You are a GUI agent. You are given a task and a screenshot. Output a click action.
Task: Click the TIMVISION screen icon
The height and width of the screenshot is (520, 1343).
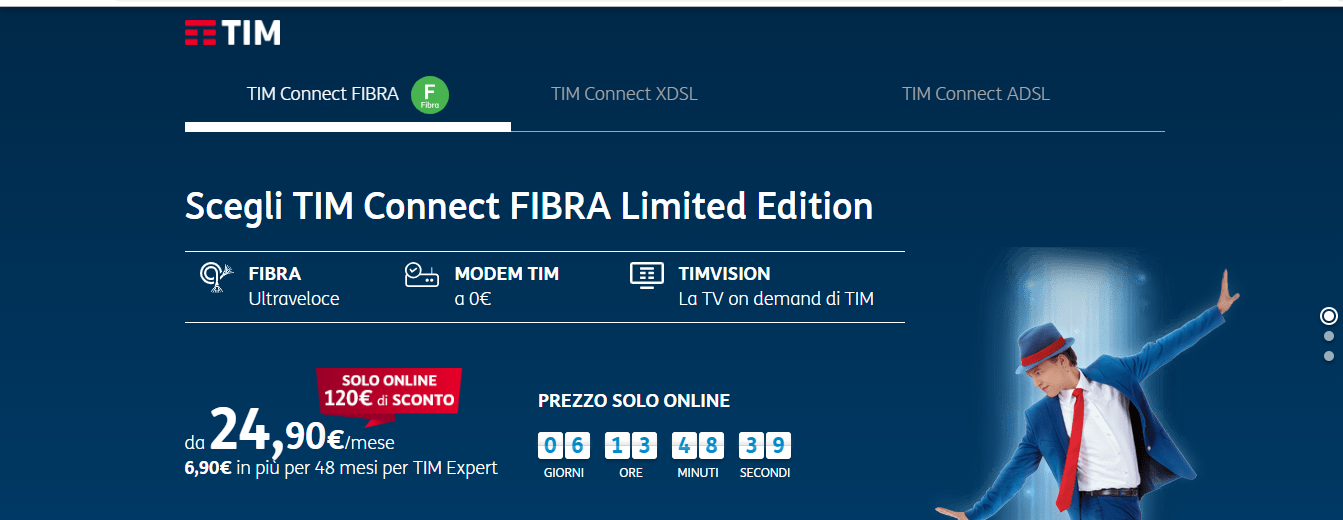tap(646, 275)
